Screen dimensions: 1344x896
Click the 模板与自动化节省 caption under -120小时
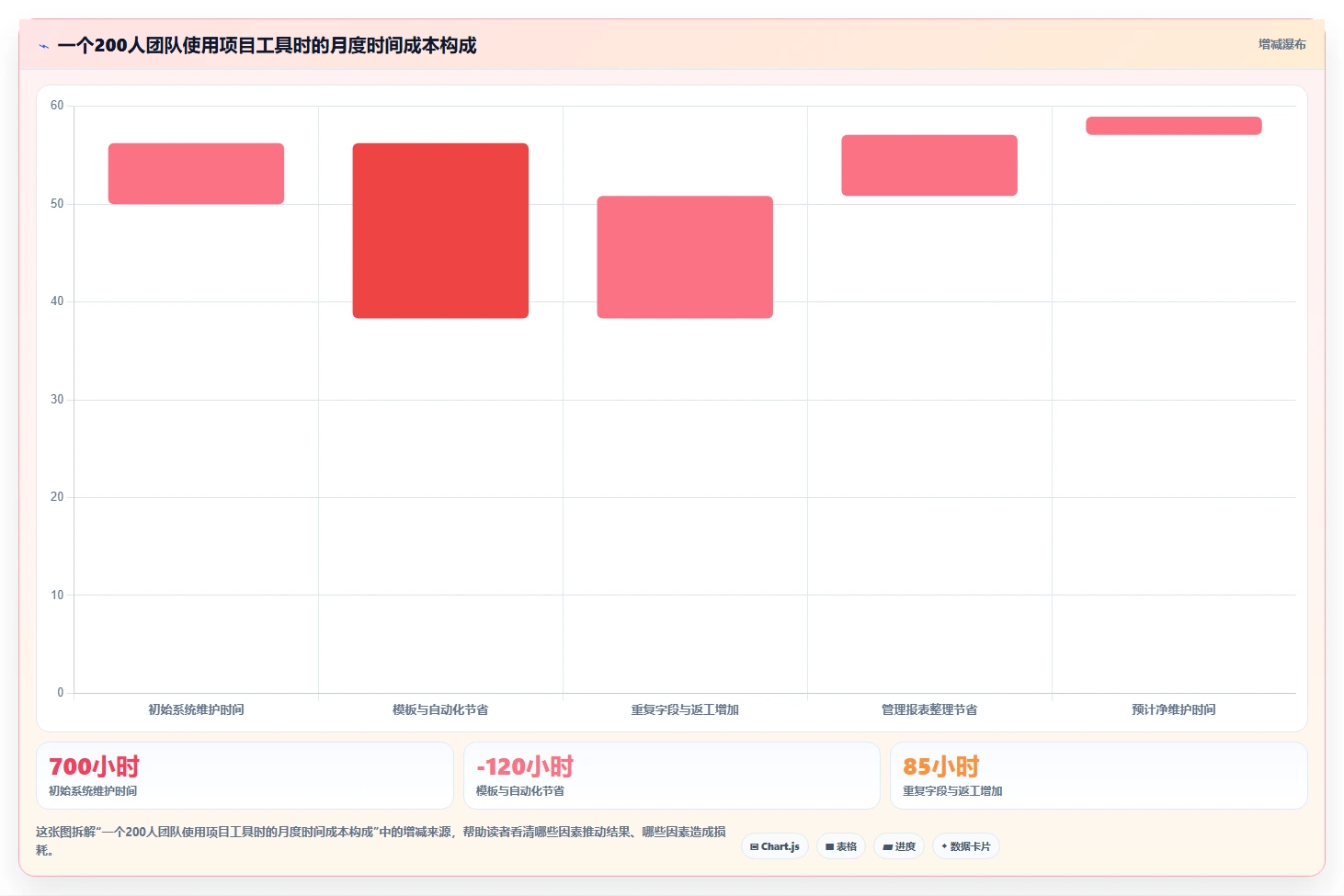520,791
